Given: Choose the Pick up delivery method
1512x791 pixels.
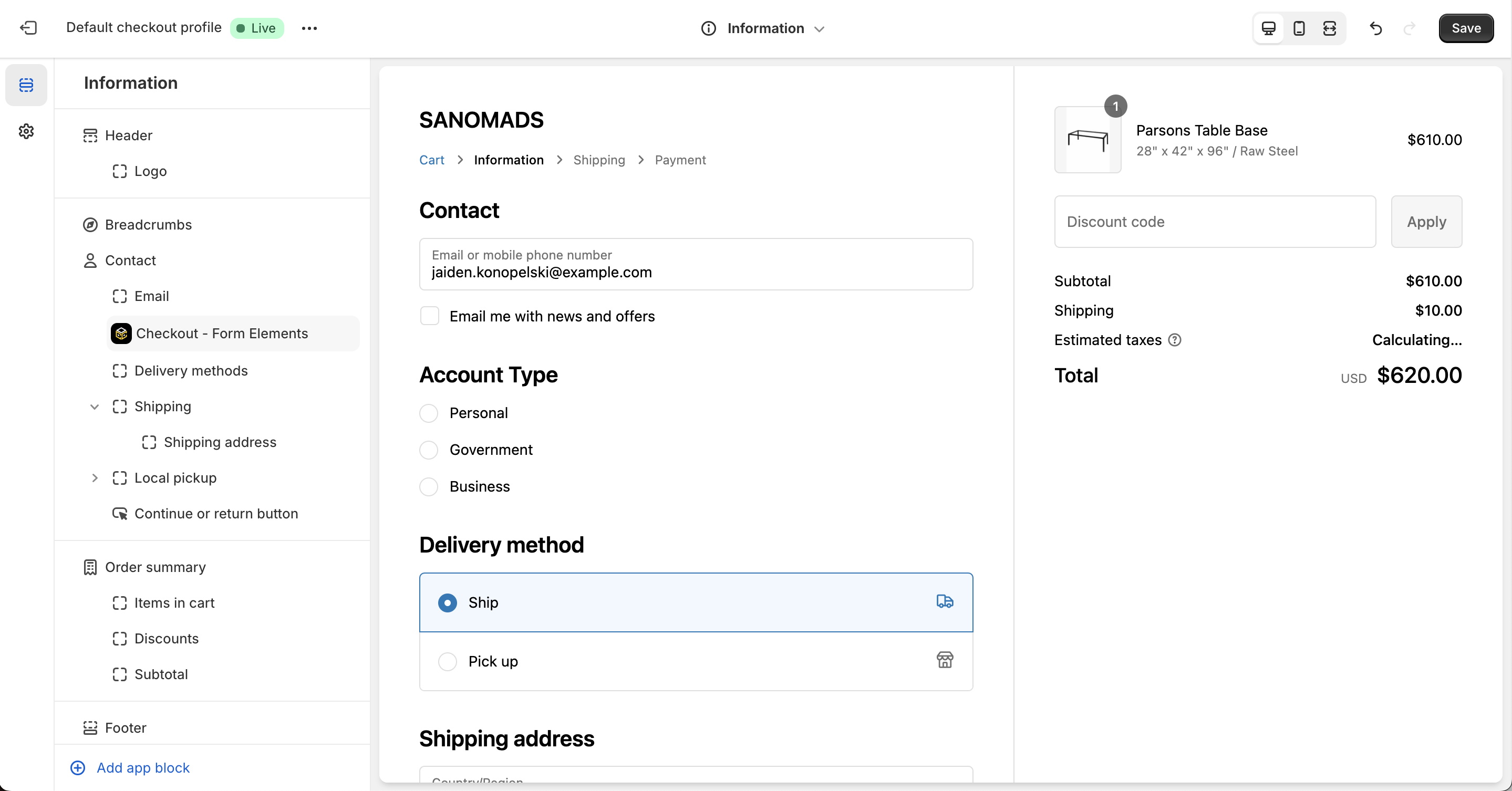Looking at the screenshot, I should pyautogui.click(x=448, y=661).
